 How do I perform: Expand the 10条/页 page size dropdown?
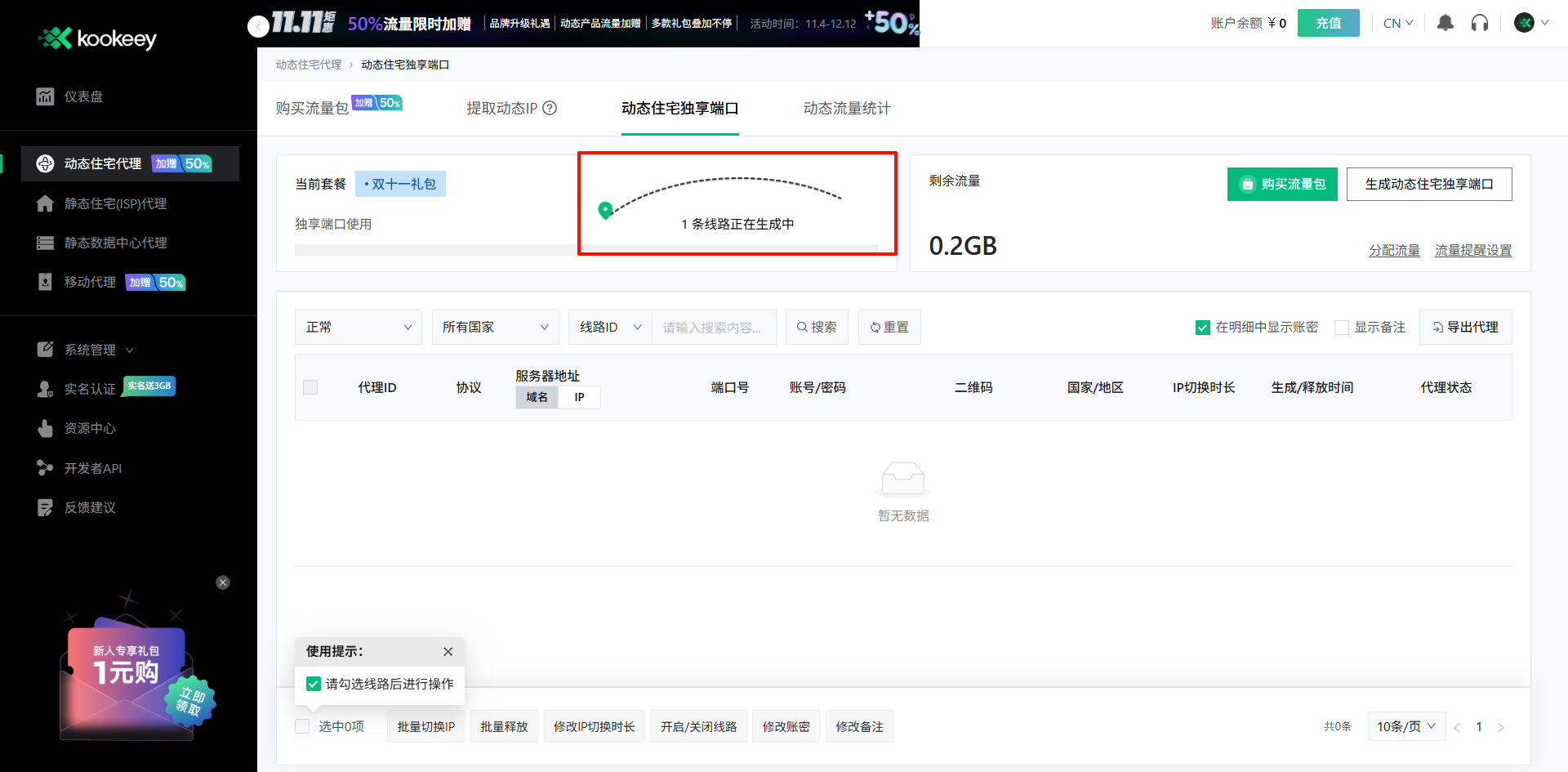(1406, 725)
